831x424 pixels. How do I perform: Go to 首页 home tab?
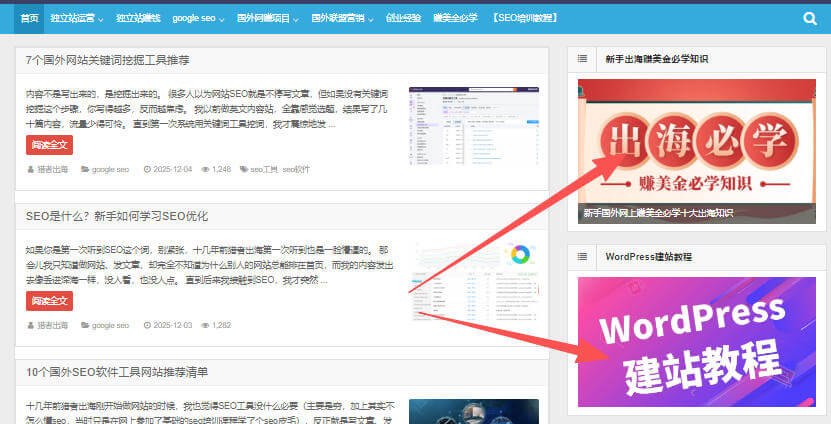click(x=30, y=18)
